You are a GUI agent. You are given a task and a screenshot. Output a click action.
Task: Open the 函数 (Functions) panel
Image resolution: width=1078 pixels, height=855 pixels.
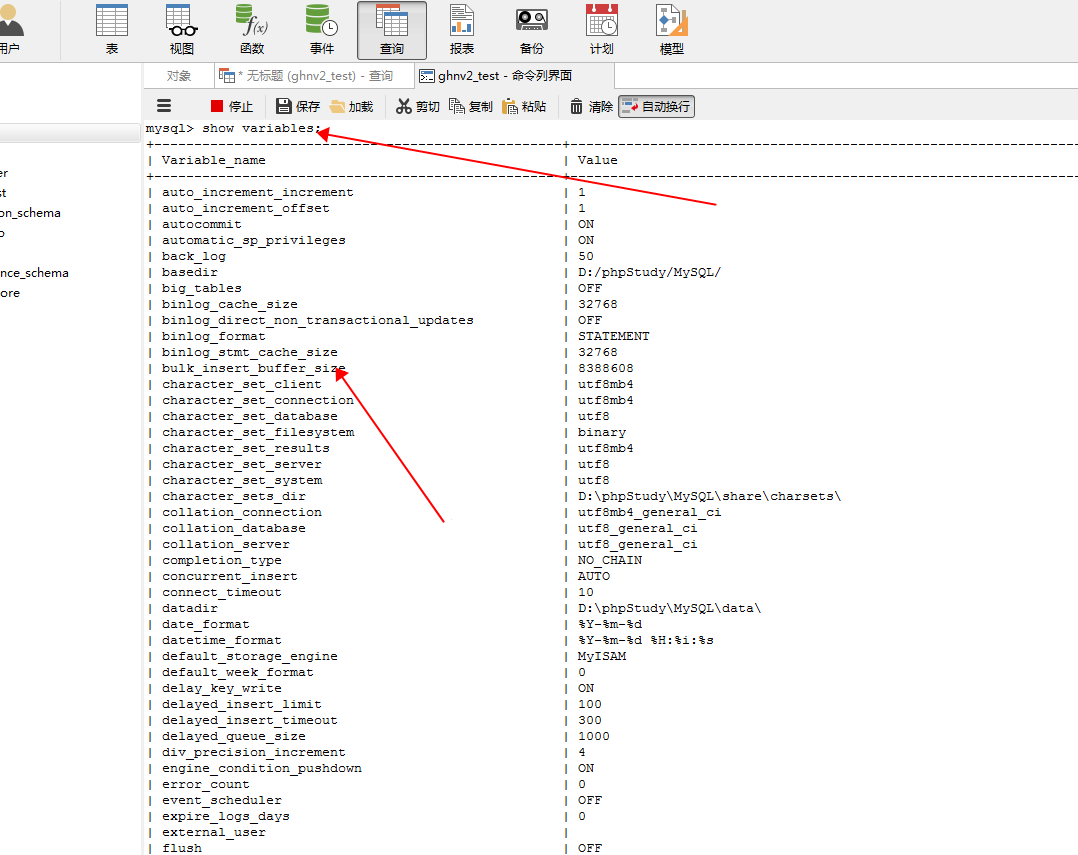(x=250, y=29)
